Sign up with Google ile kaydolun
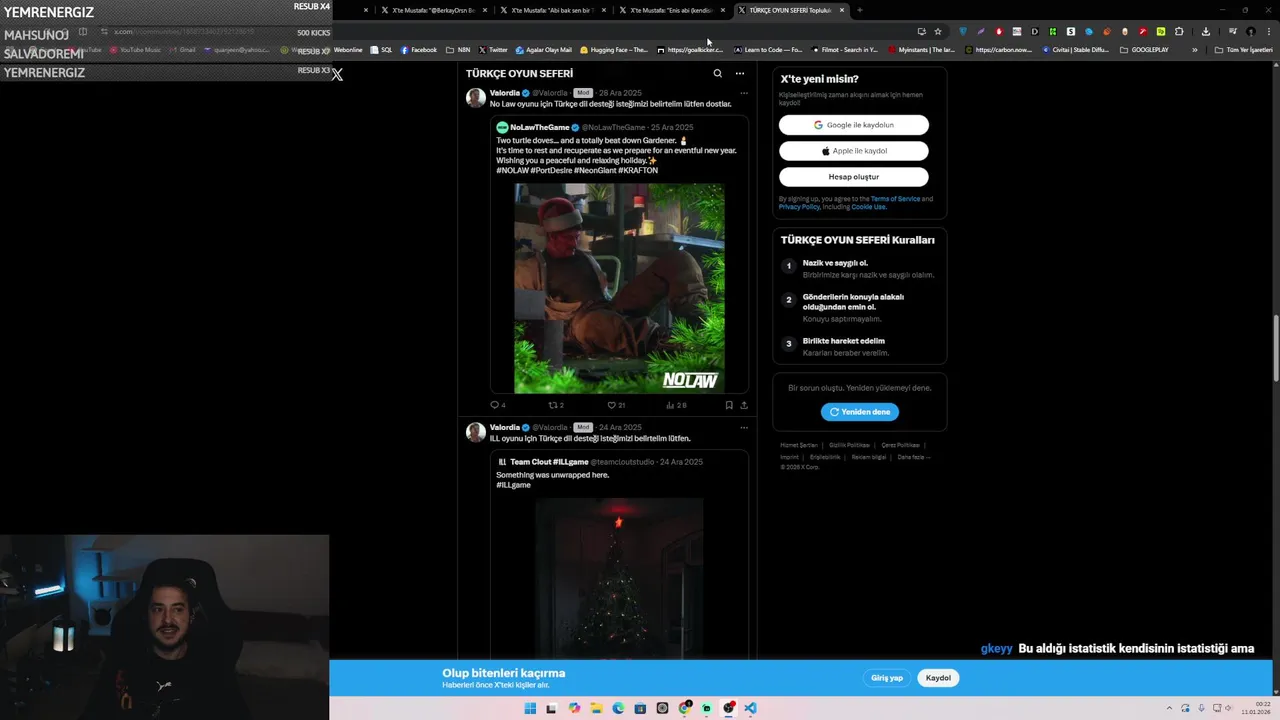 click(854, 125)
